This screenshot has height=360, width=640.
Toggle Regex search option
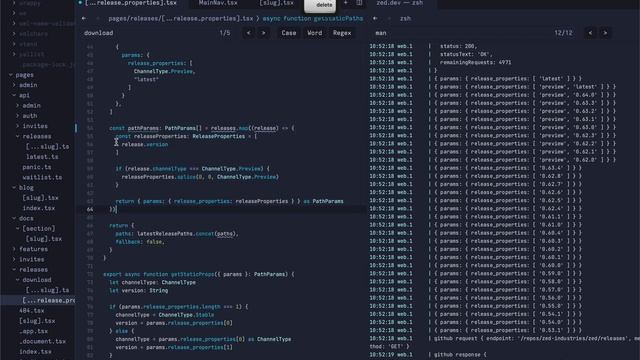click(x=342, y=33)
